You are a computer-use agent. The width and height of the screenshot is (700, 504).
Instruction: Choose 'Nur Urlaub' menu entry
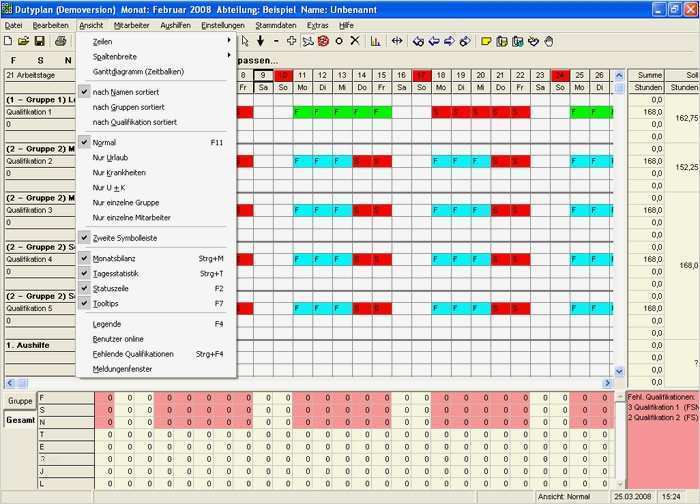156,158
